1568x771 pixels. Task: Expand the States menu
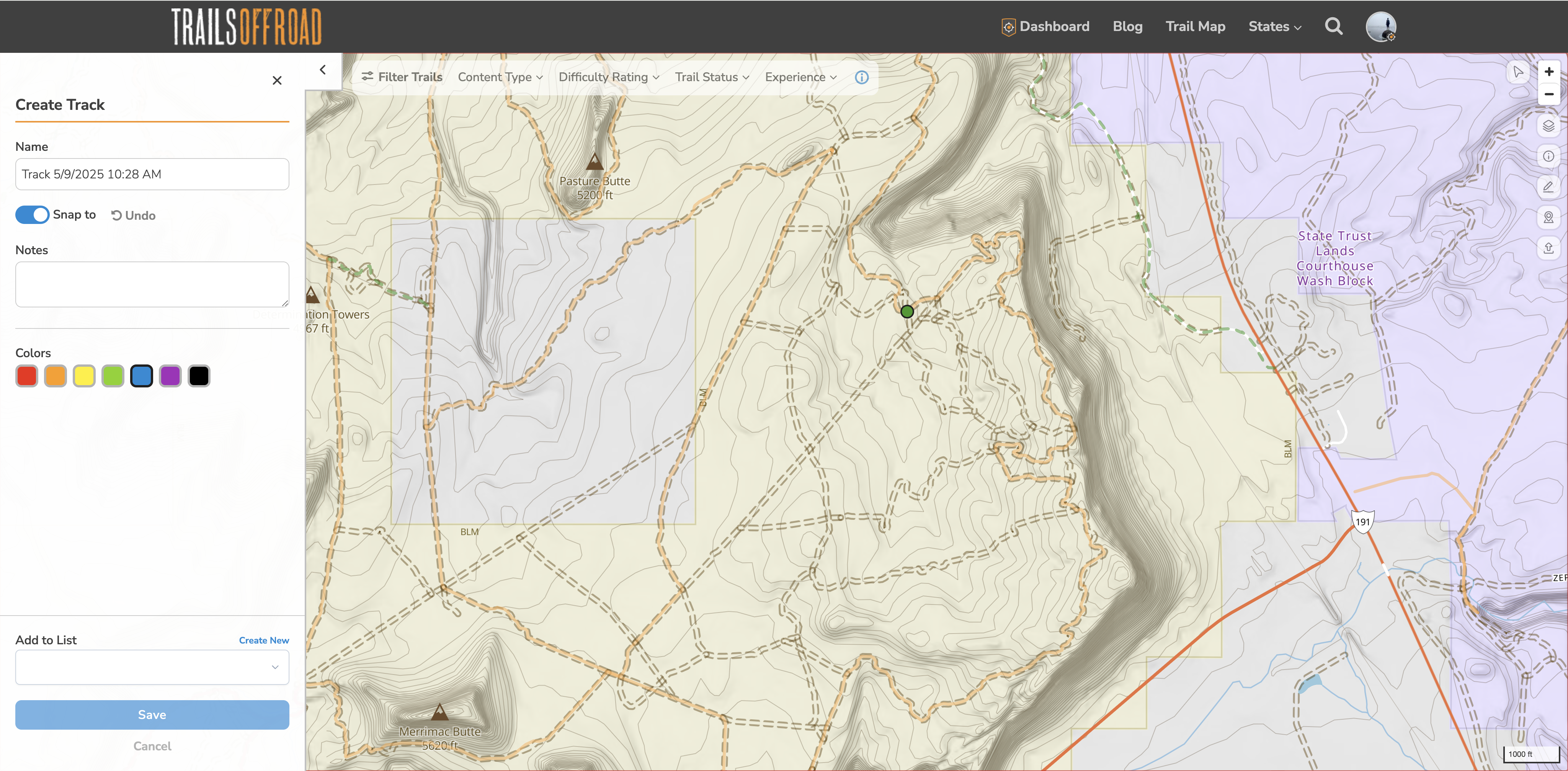1275,26
